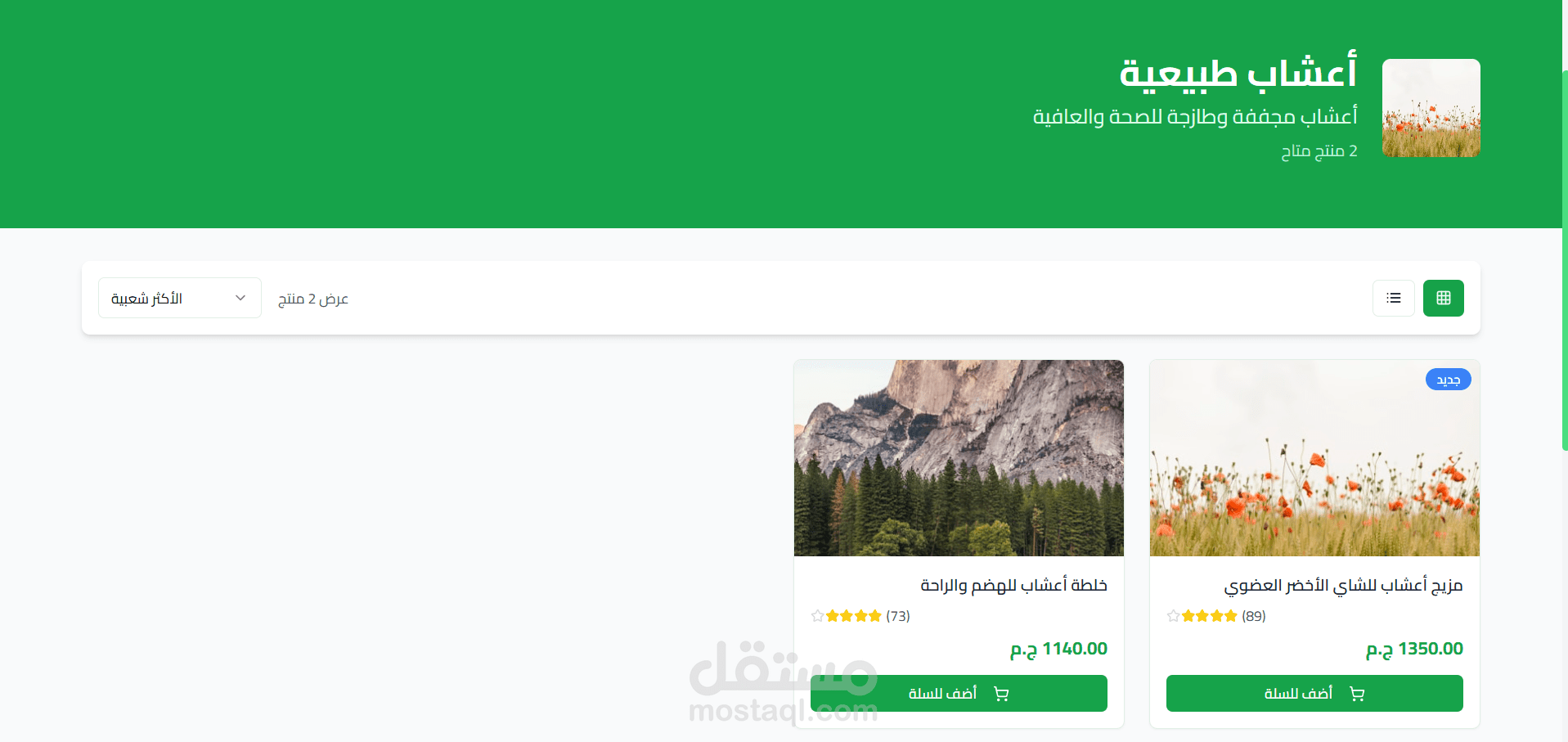Open the poppy field product image
This screenshot has height=742, width=1568.
point(1314,458)
